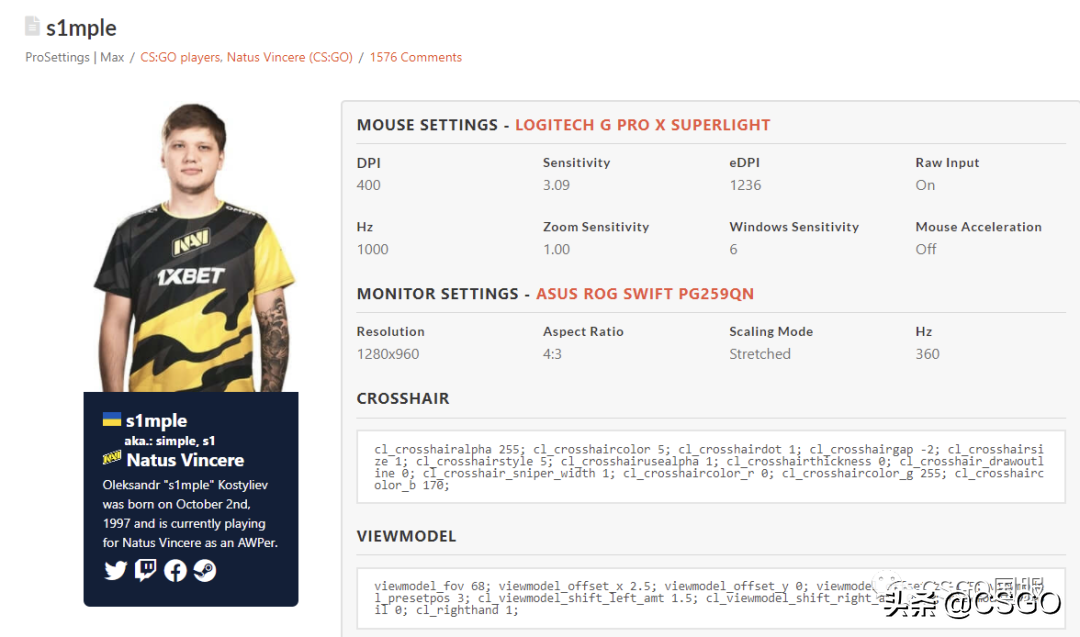Click the VIEWMODEL section heading
The width and height of the screenshot is (1080, 637).
(x=406, y=536)
